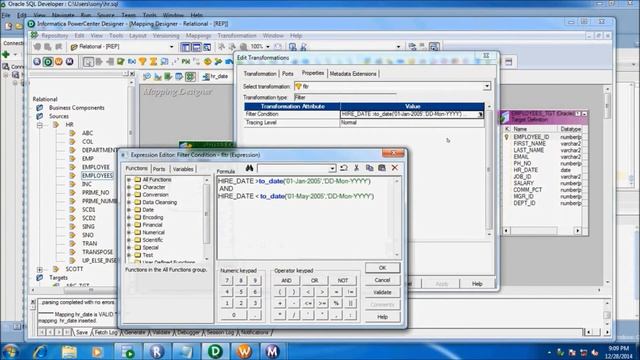Image resolution: width=640 pixels, height=360 pixels.
Task: Click the binoculars Find icon in Expression Editor
Action: click(x=249, y=168)
